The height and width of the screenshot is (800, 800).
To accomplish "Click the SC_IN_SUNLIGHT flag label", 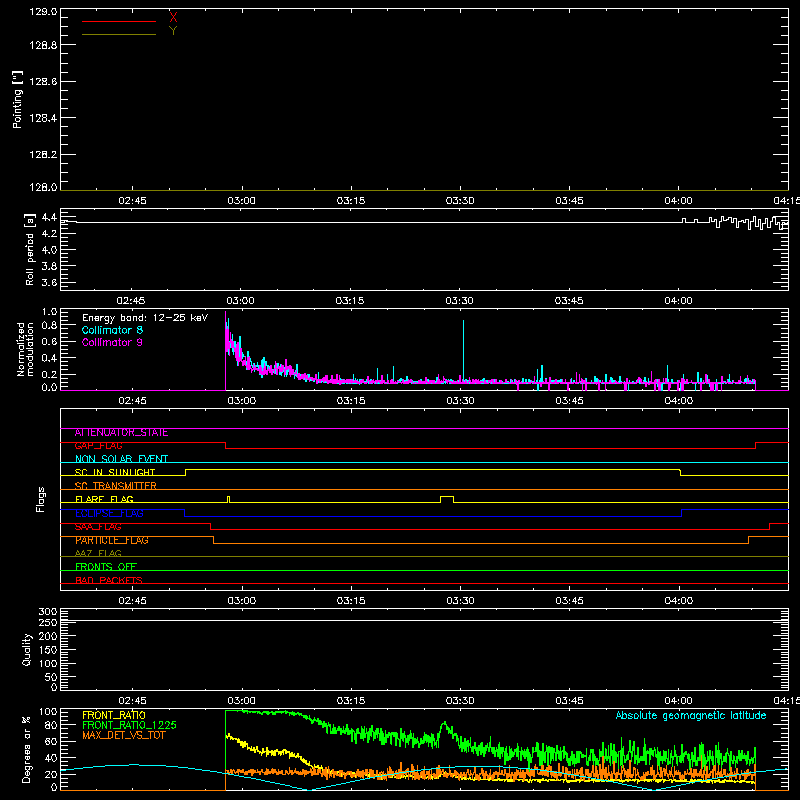I will [115, 472].
